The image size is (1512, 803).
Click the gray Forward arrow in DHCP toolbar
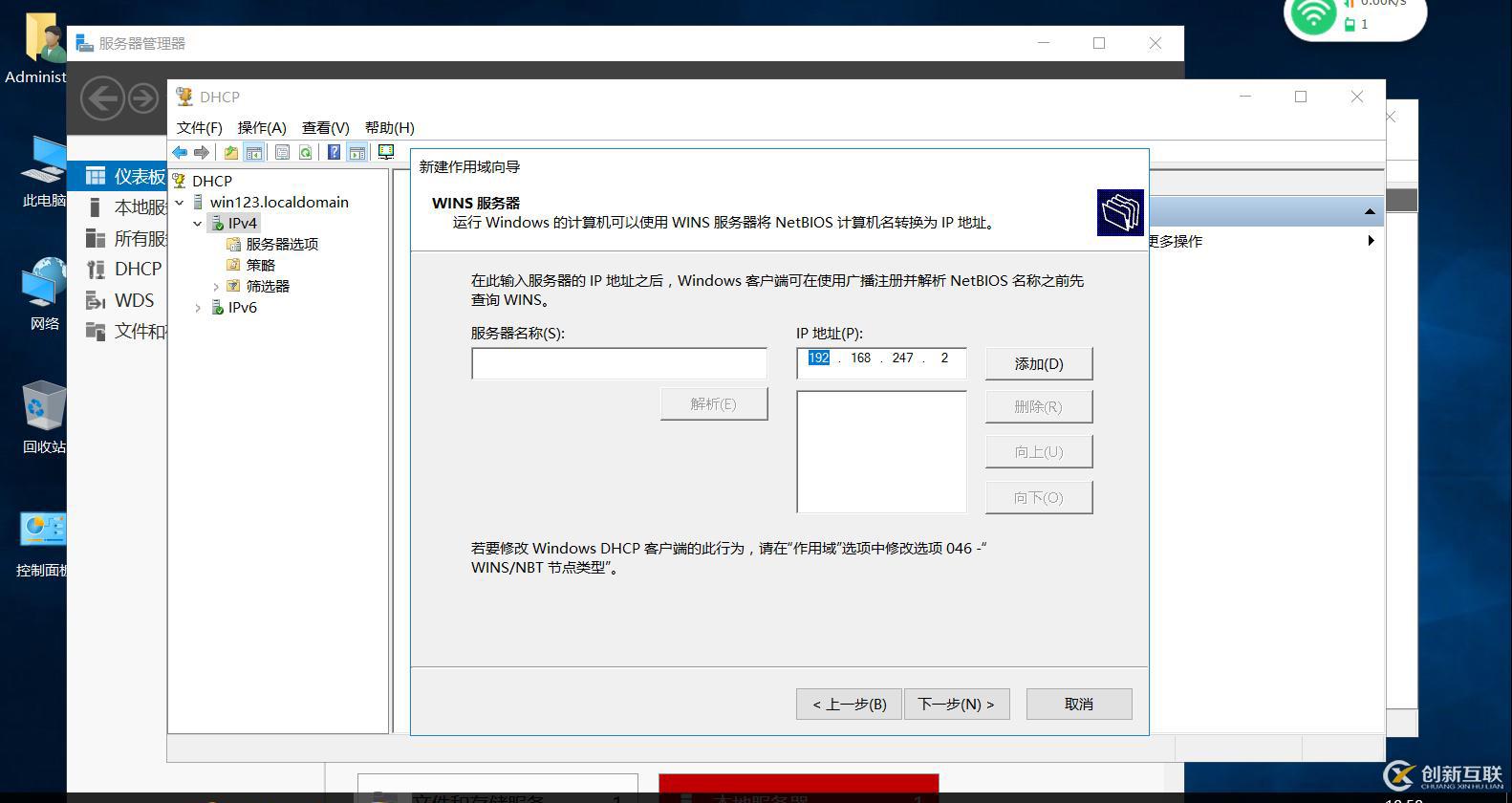point(201,152)
